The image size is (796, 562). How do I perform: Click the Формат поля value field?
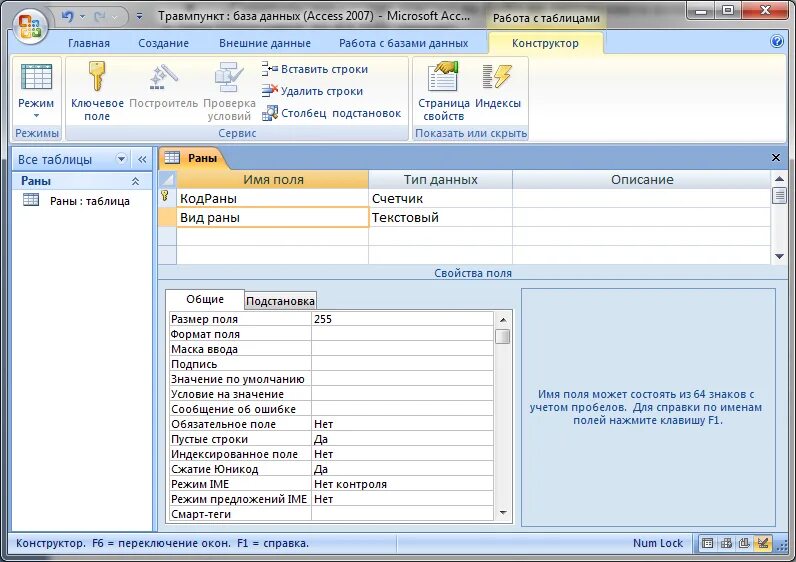[402, 334]
